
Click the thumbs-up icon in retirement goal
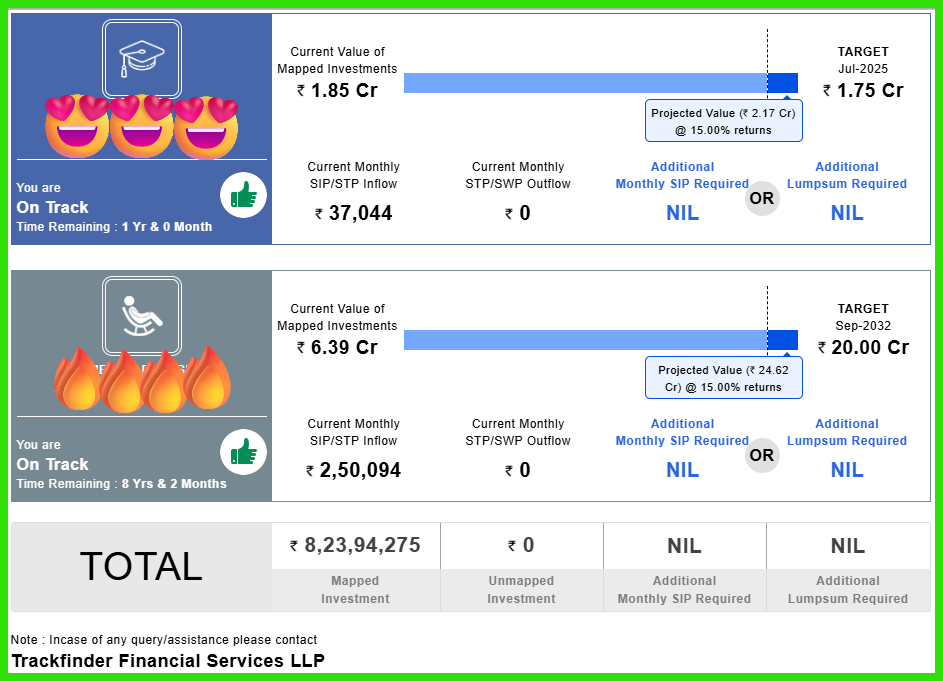tap(243, 454)
